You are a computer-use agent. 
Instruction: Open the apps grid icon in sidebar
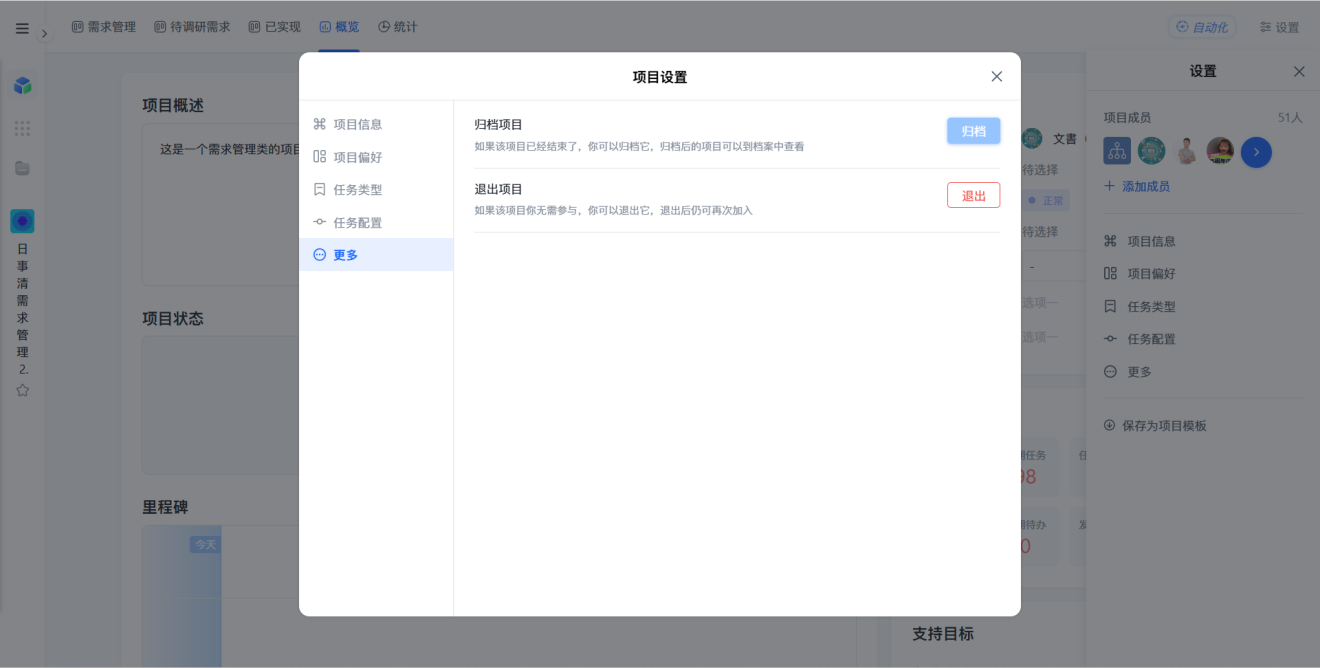point(22,128)
